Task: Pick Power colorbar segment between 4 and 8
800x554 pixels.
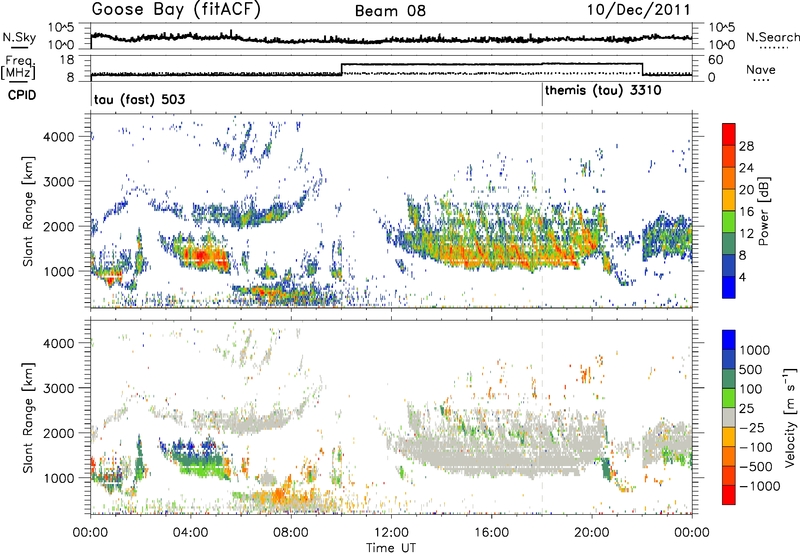Action: (729, 266)
